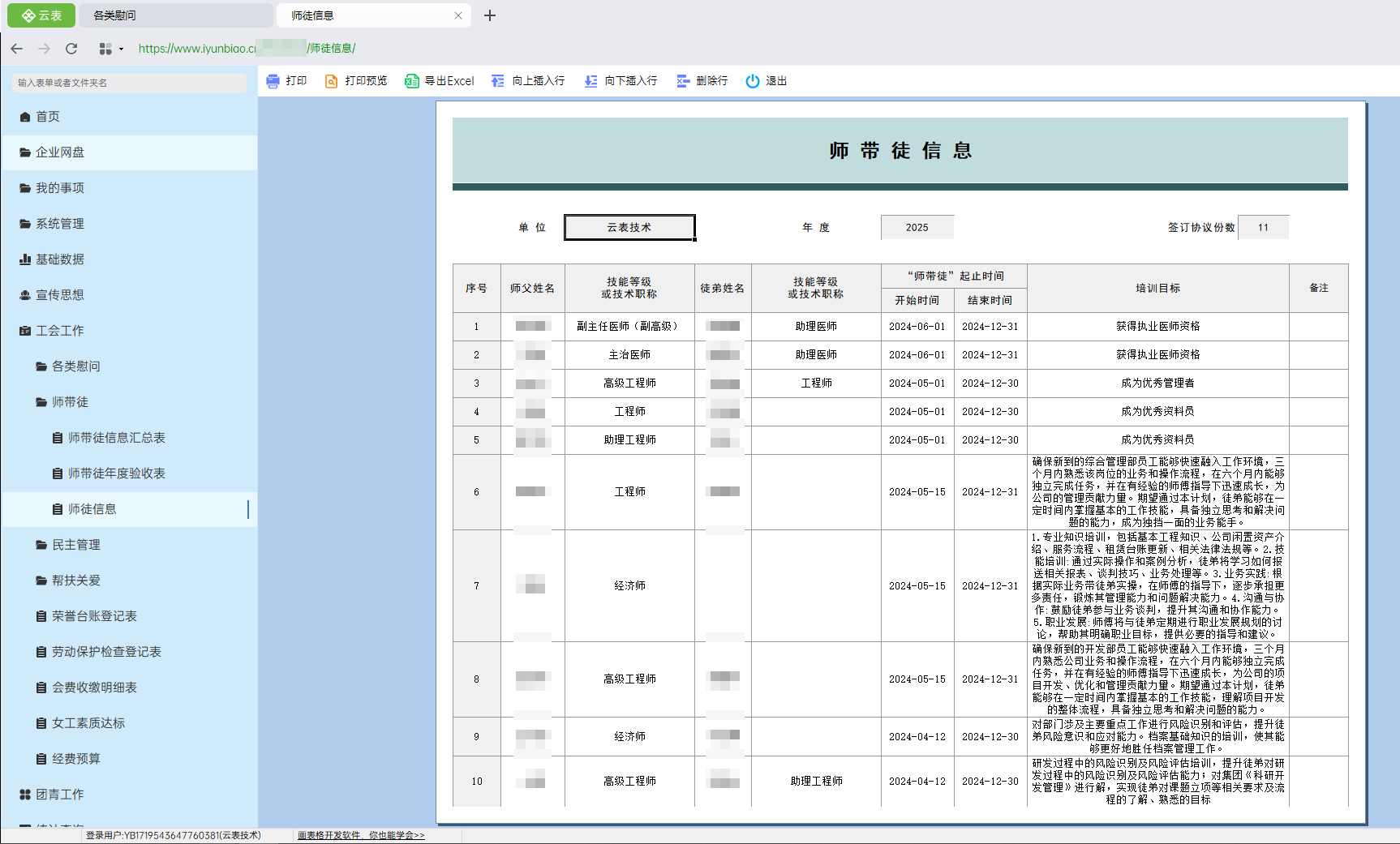
Task: Expand the 民主管理 folder
Action: (75, 545)
